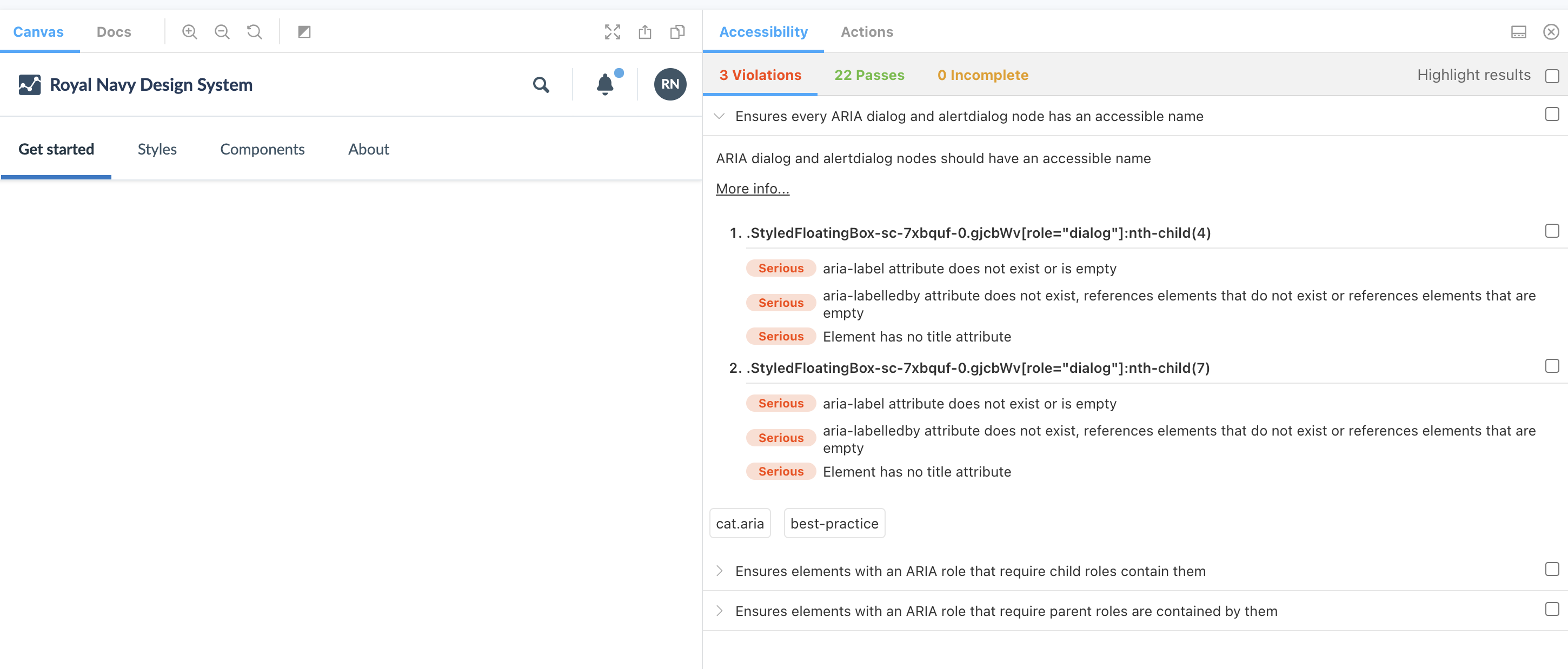Viewport: 1568px width, 669px height.
Task: Select the cat.aria filter tag
Action: (740, 523)
